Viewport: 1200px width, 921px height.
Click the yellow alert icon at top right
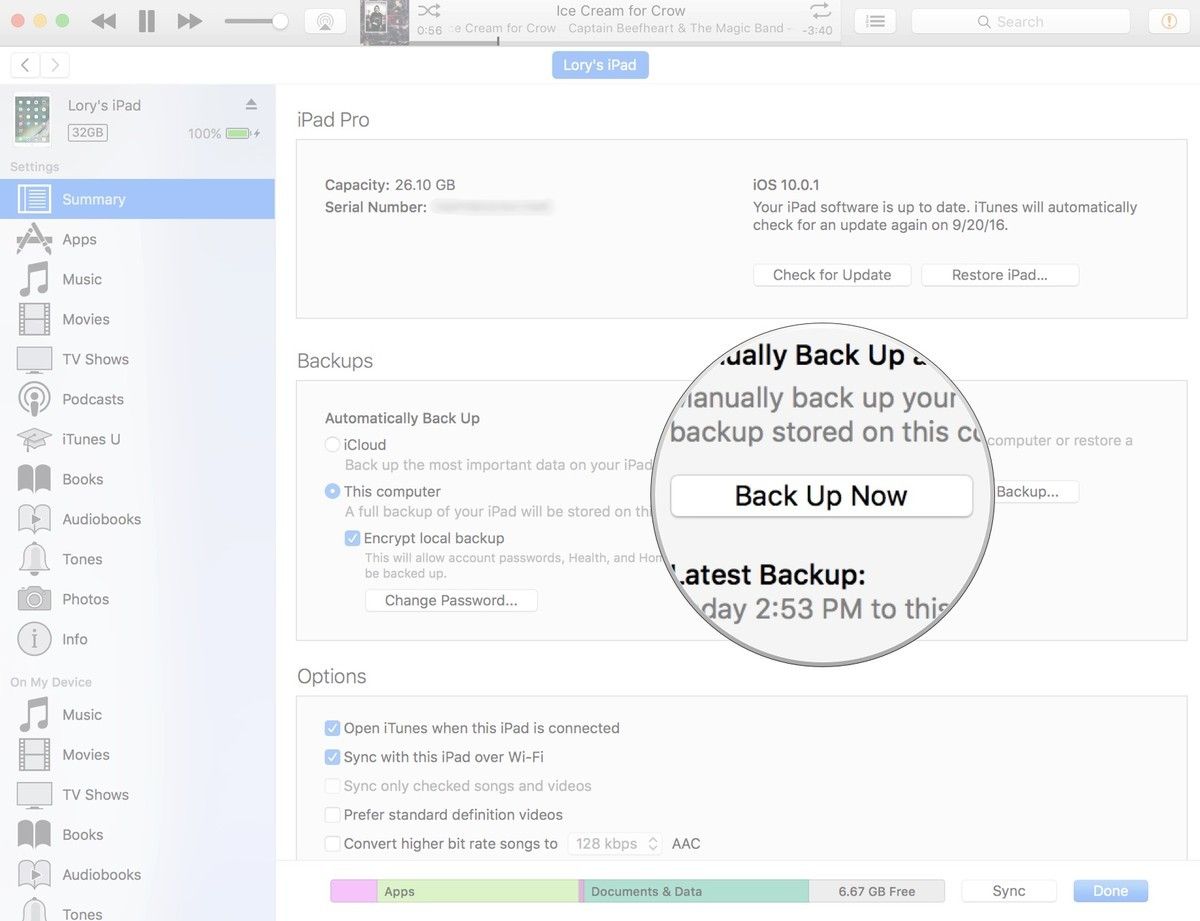pos(1168,21)
